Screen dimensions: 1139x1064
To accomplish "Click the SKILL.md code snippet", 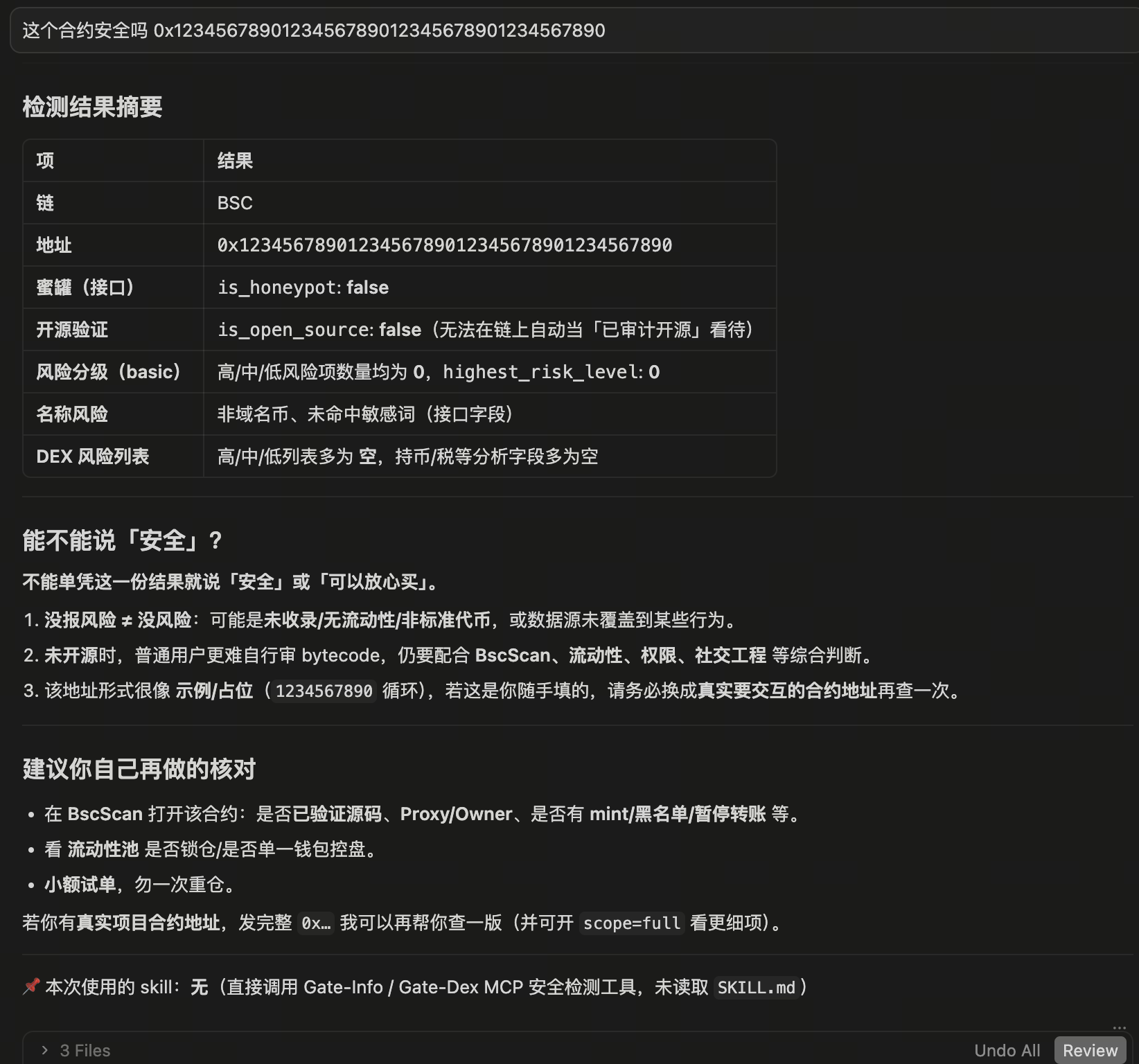I will tap(757, 988).
